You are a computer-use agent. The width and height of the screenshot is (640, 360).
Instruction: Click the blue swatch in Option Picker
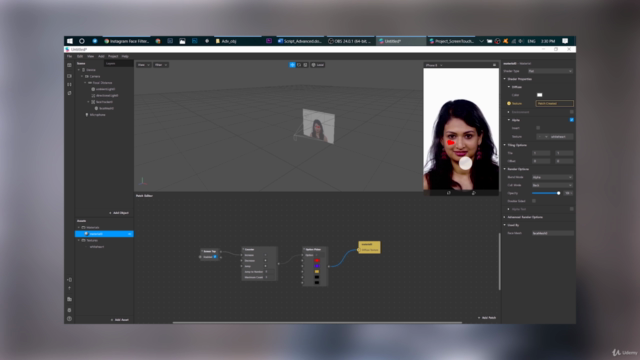click(x=317, y=266)
